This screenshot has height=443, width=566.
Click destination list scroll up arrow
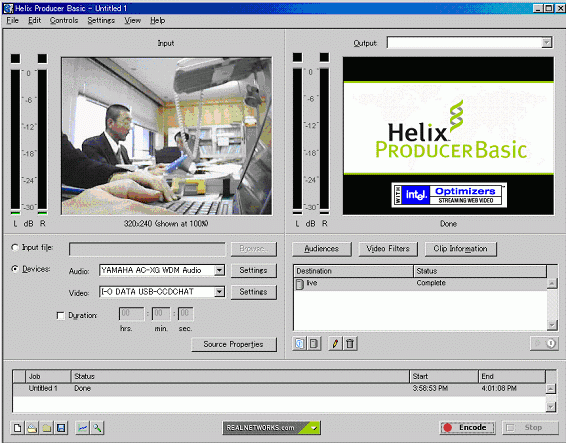552,283
